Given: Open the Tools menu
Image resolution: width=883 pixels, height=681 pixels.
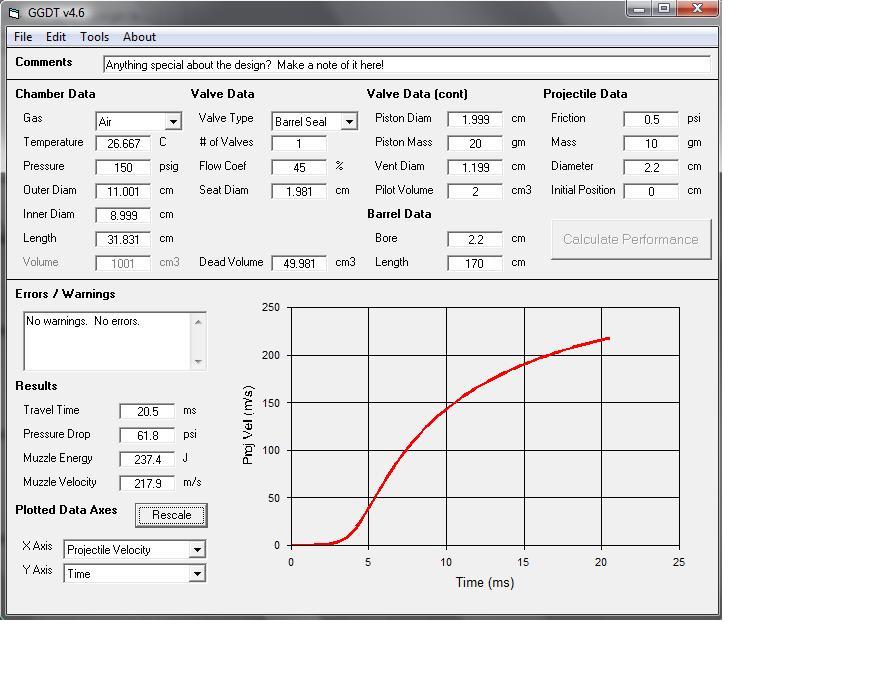Looking at the screenshot, I should coord(94,37).
